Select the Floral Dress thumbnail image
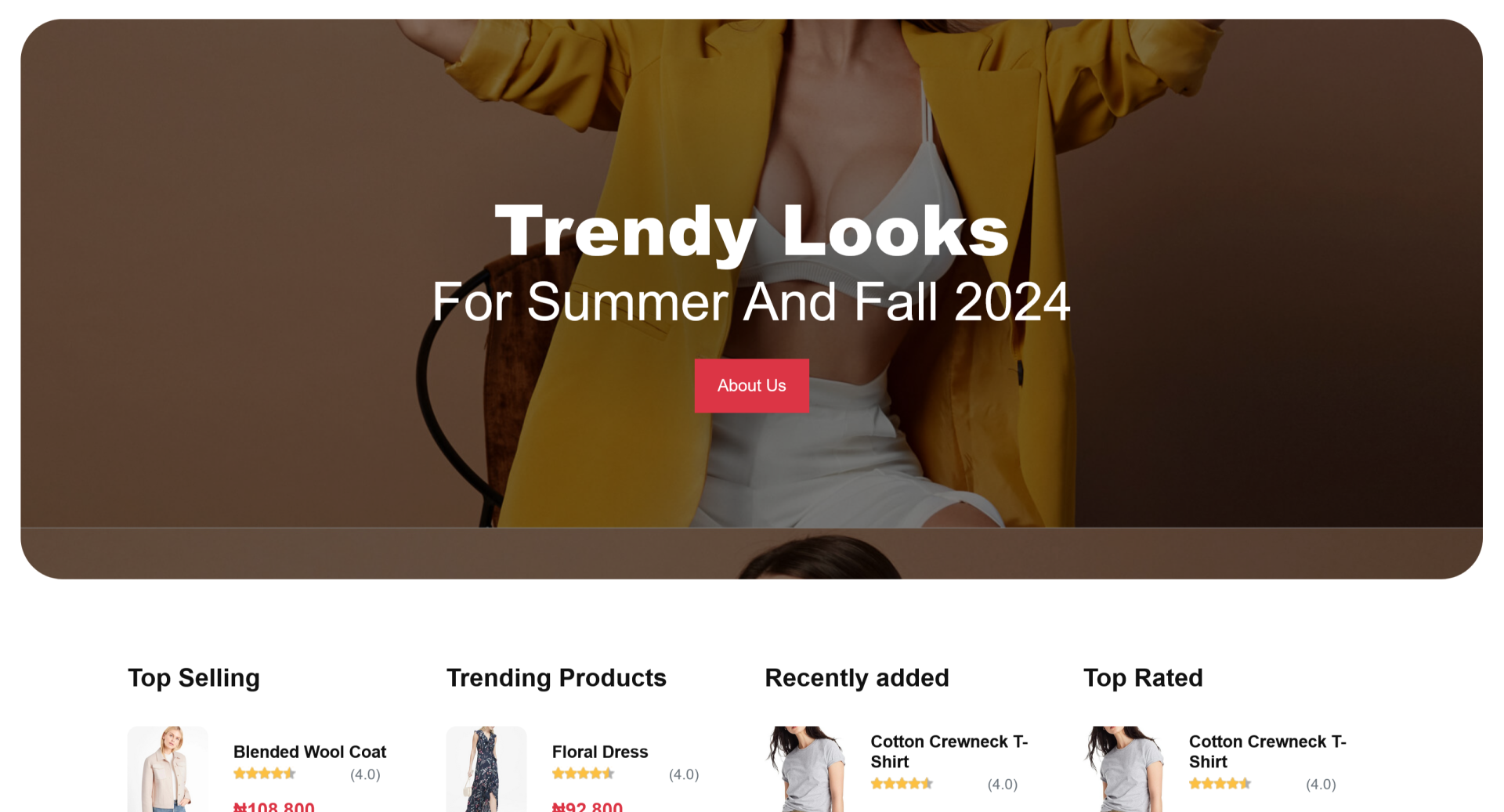The width and height of the screenshot is (1504, 812). [486, 769]
